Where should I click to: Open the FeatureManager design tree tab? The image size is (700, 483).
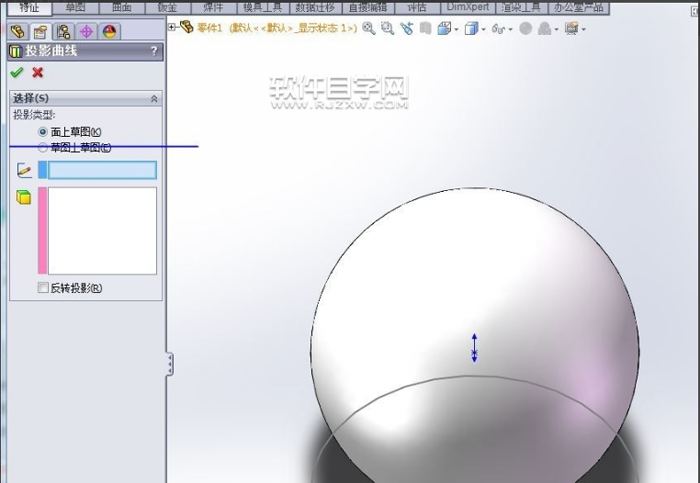click(18, 31)
